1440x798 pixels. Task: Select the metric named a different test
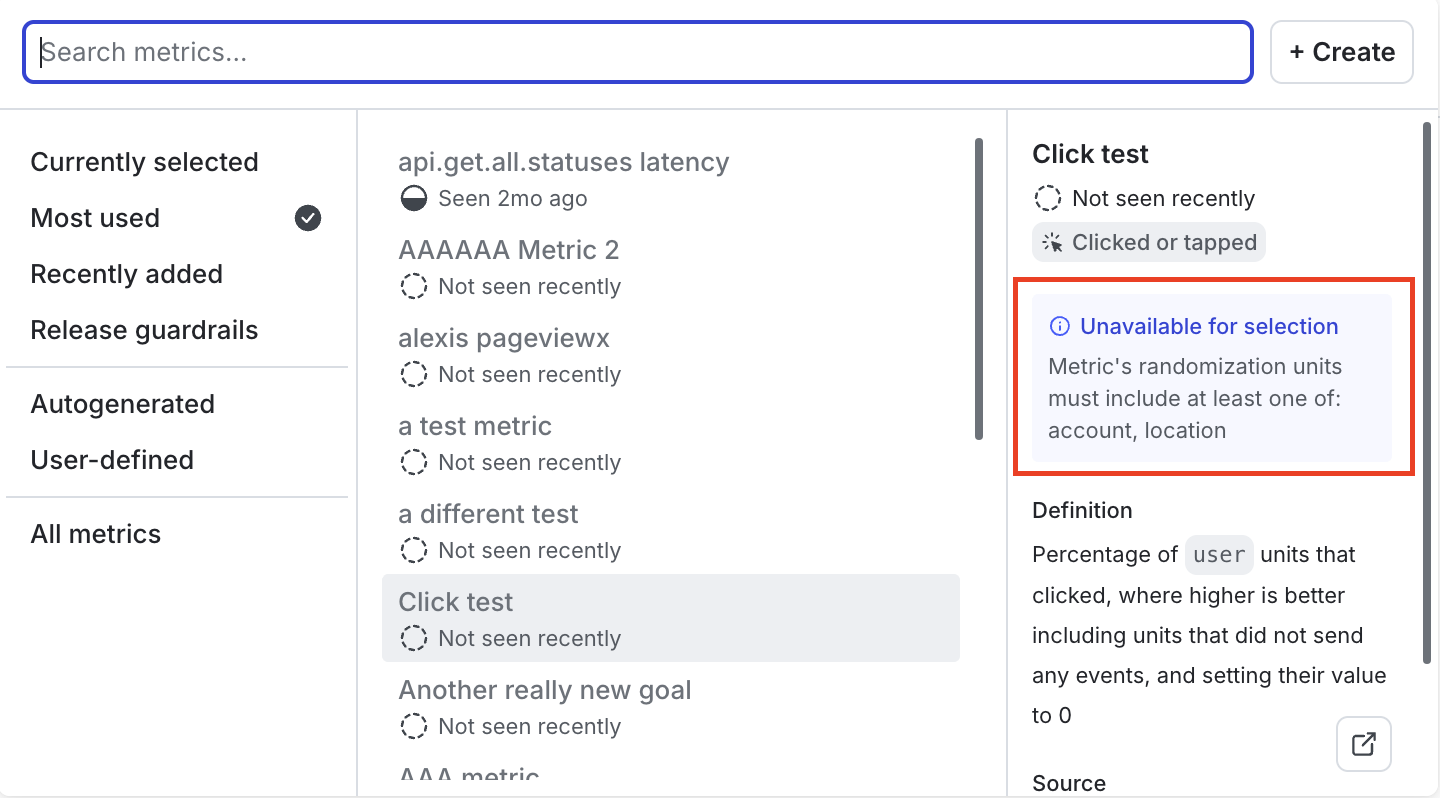pos(488,513)
